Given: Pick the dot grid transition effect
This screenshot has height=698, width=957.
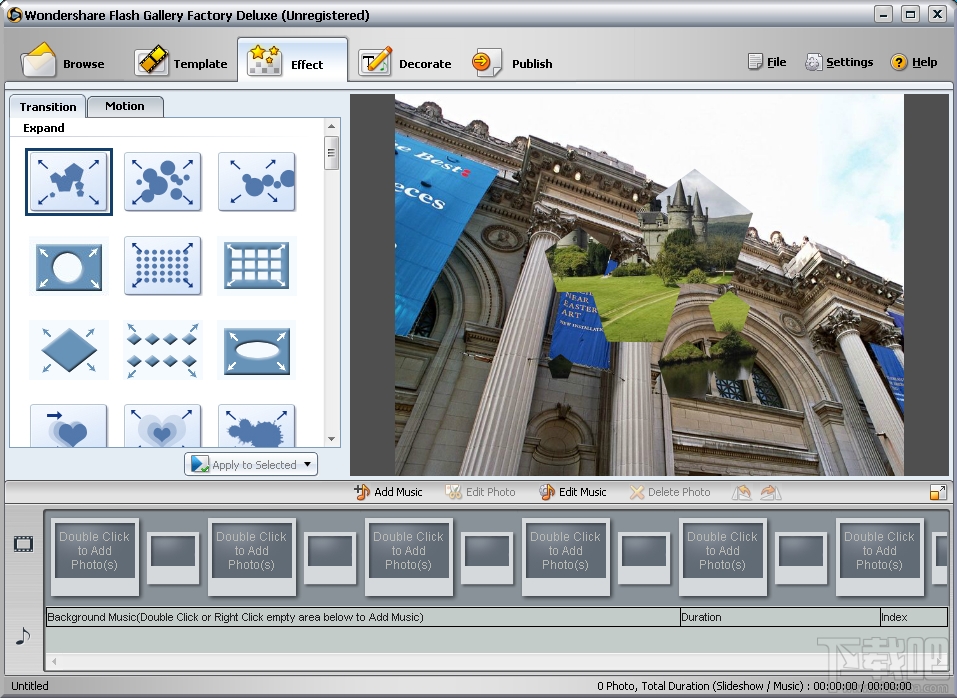Looking at the screenshot, I should point(162,266).
